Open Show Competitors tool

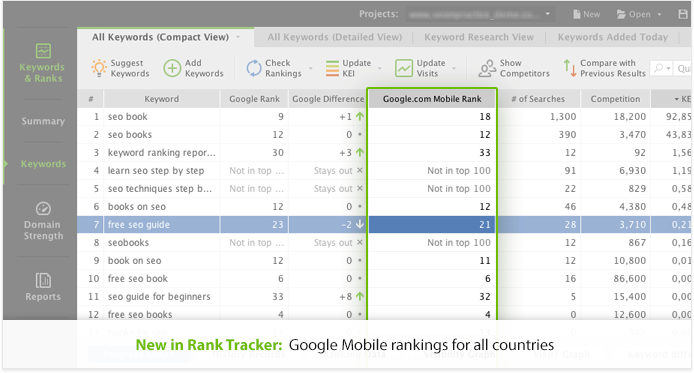tap(514, 68)
